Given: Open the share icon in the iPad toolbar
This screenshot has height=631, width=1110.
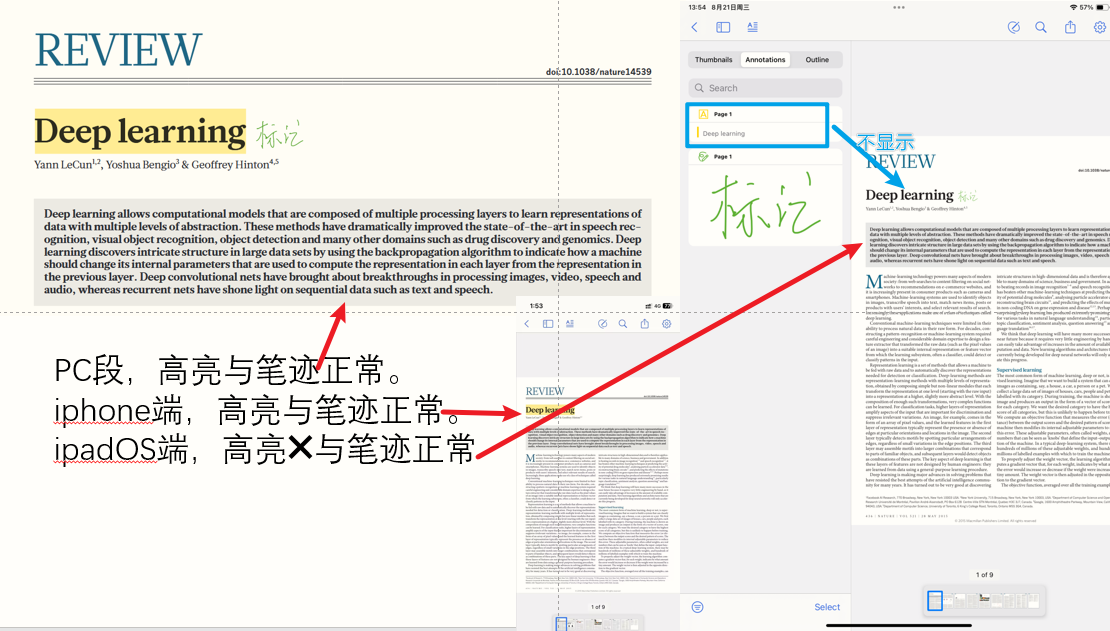Looking at the screenshot, I should [1070, 27].
